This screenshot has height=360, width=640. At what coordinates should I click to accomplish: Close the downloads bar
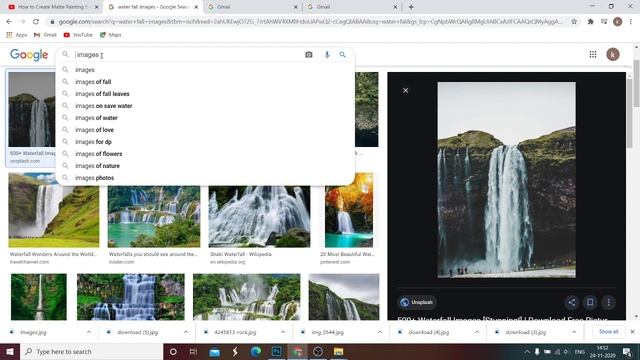[x=632, y=332]
